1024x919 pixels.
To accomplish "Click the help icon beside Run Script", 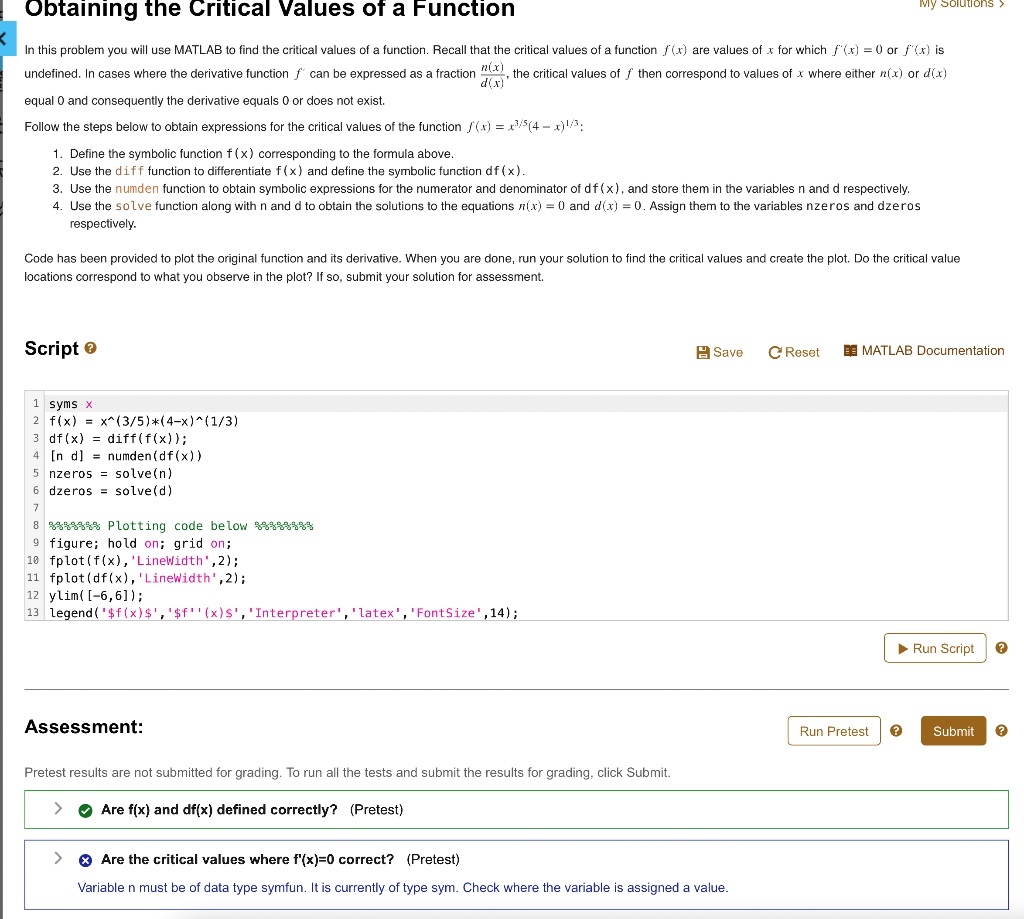I will (x=1001, y=647).
